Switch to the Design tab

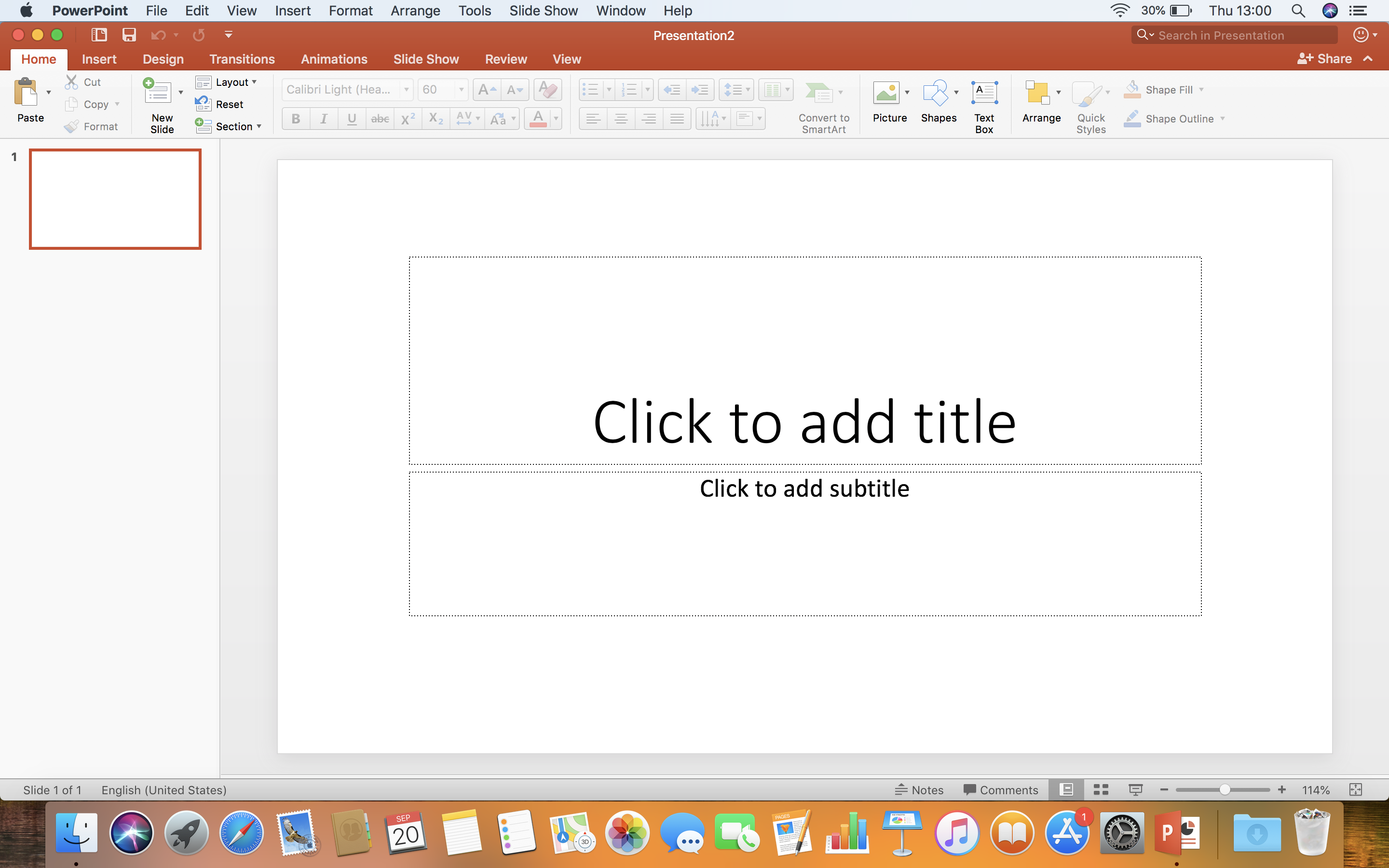tap(163, 59)
